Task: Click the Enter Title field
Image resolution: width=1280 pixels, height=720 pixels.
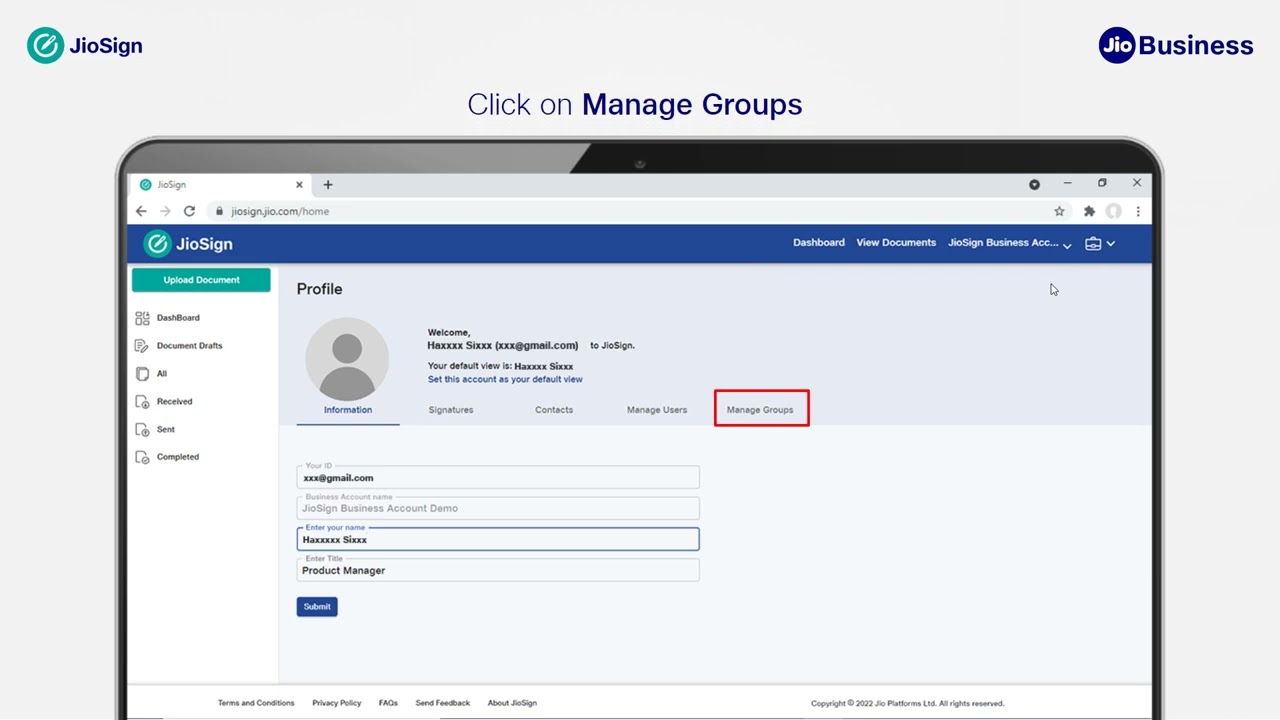Action: [x=498, y=570]
